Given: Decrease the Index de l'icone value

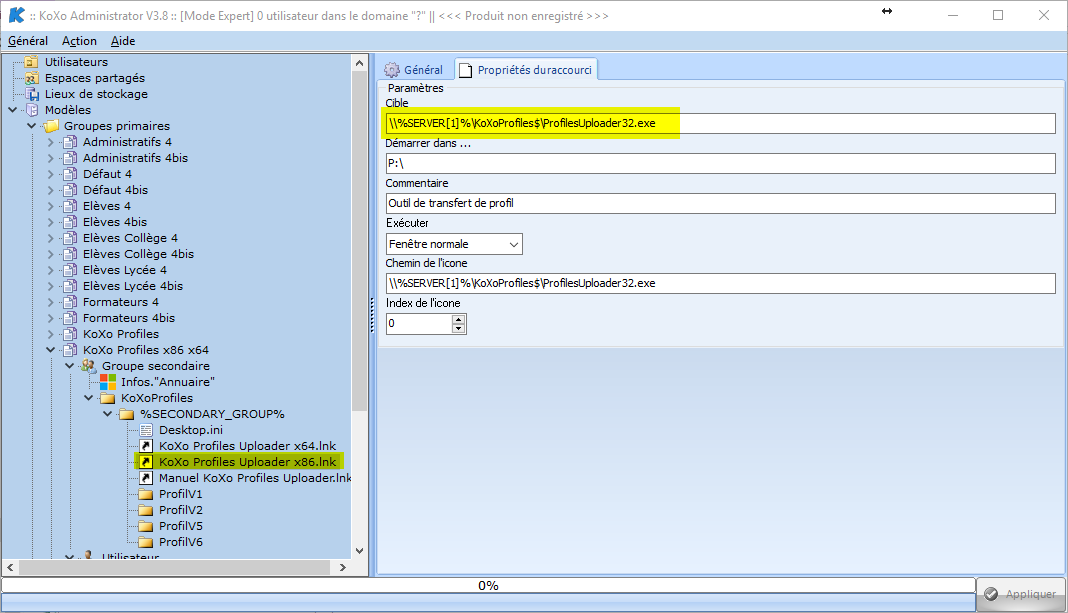Looking at the screenshot, I should coord(459,328).
